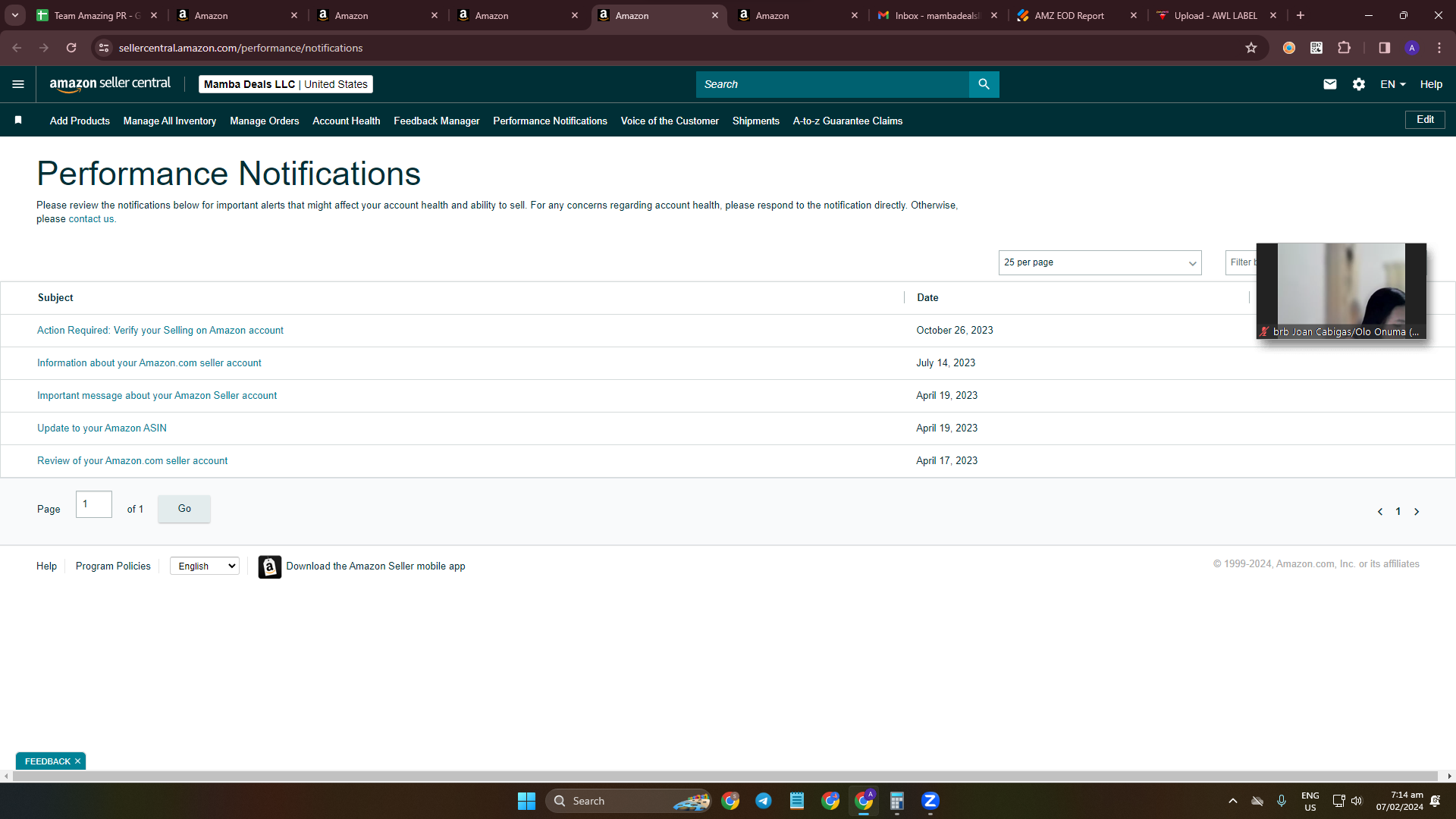The width and height of the screenshot is (1456, 819).
Task: Click the Edit button in navigation bar
Action: pos(1425,120)
